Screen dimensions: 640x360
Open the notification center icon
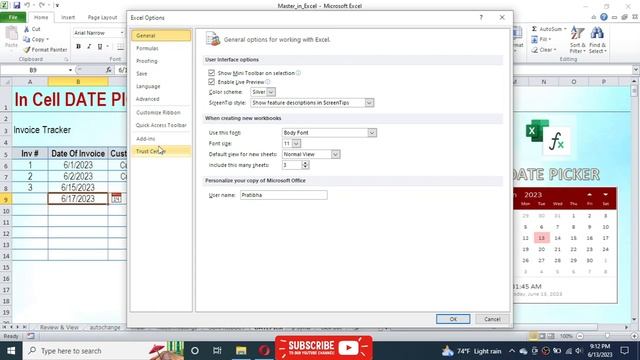(624, 351)
